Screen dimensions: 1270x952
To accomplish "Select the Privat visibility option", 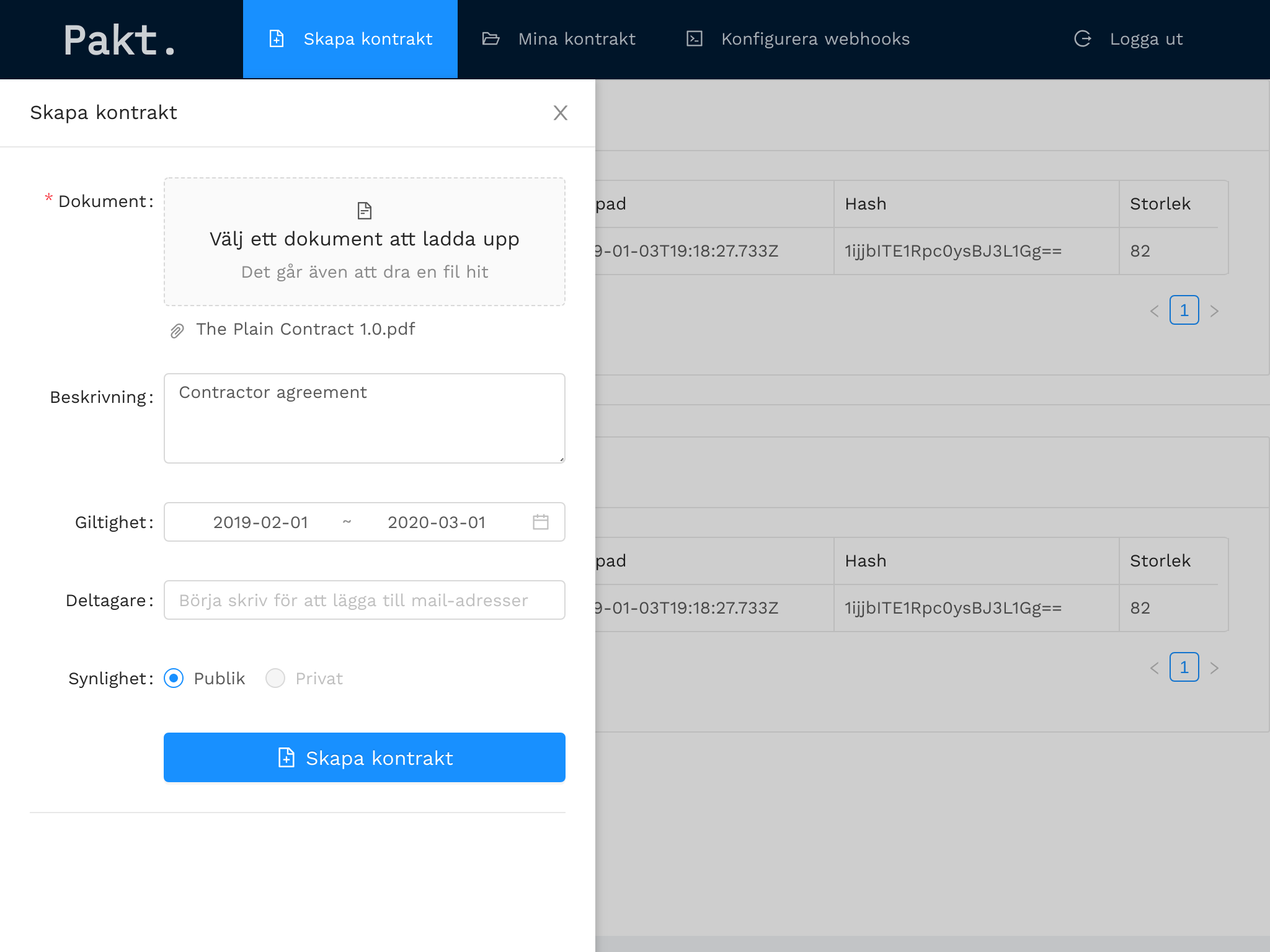I will tap(275, 678).
